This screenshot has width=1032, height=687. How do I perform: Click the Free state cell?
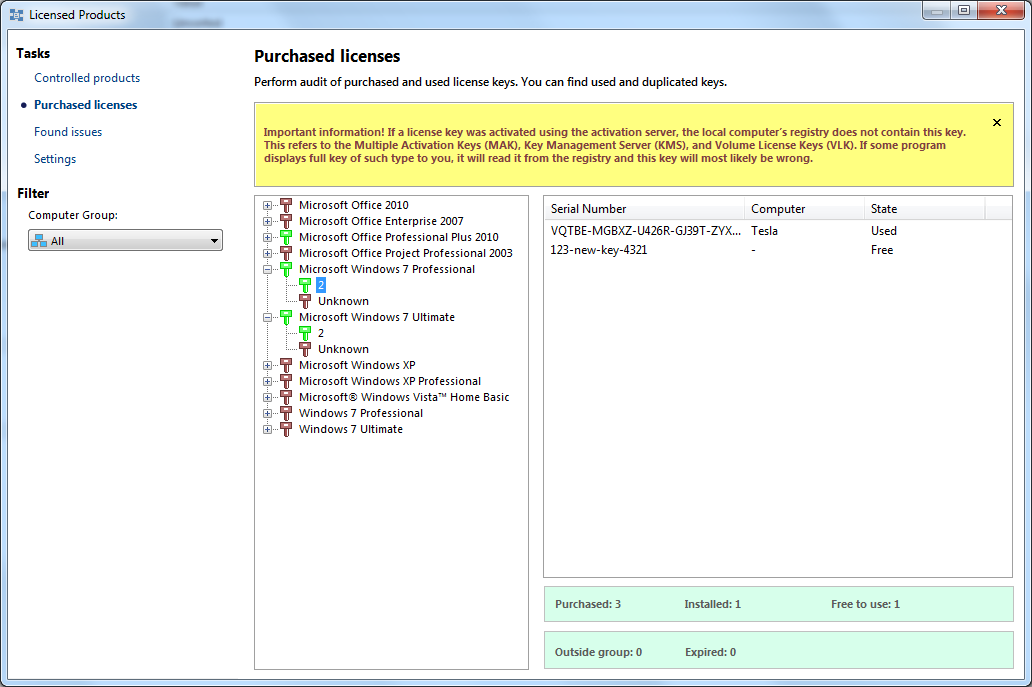pyautogui.click(x=882, y=250)
